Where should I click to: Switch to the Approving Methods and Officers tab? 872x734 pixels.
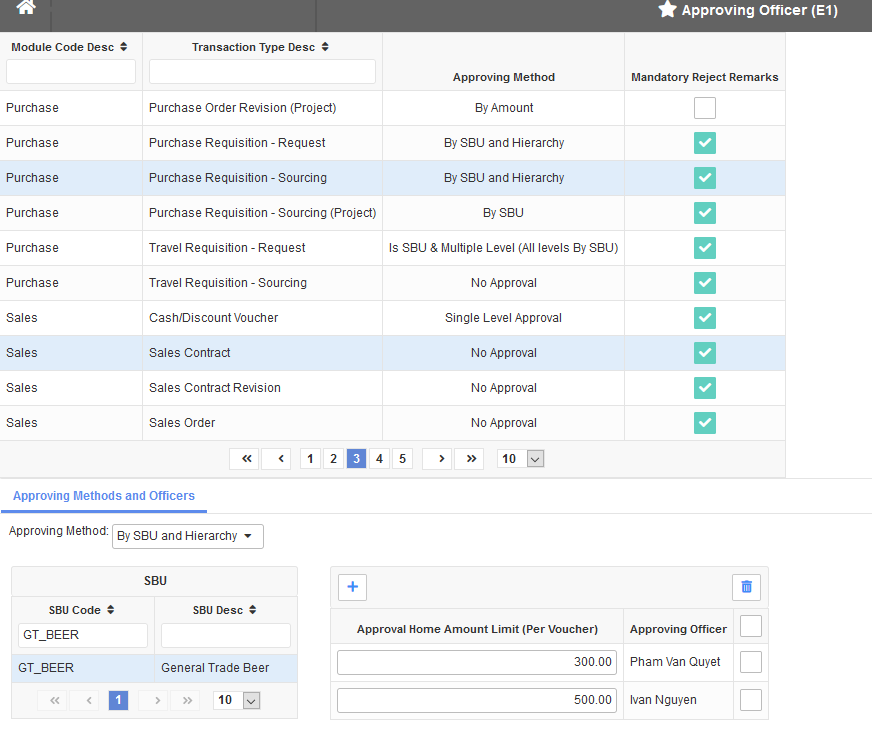(103, 495)
